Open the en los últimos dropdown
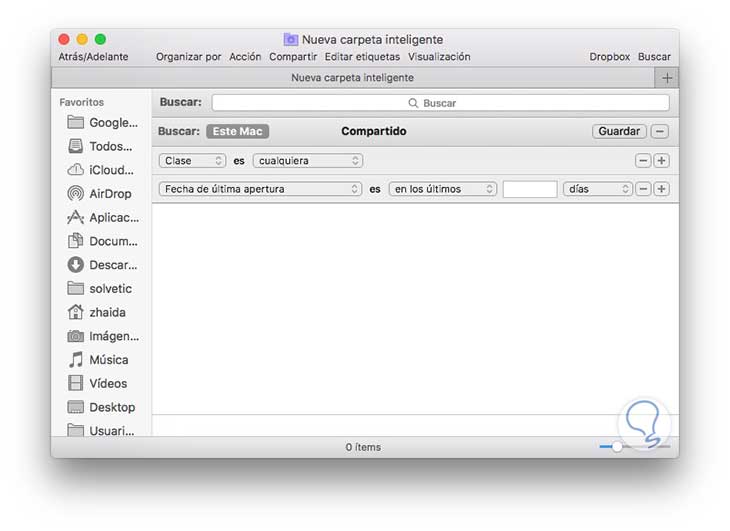Screen dimensions: 730x531 click(443, 189)
